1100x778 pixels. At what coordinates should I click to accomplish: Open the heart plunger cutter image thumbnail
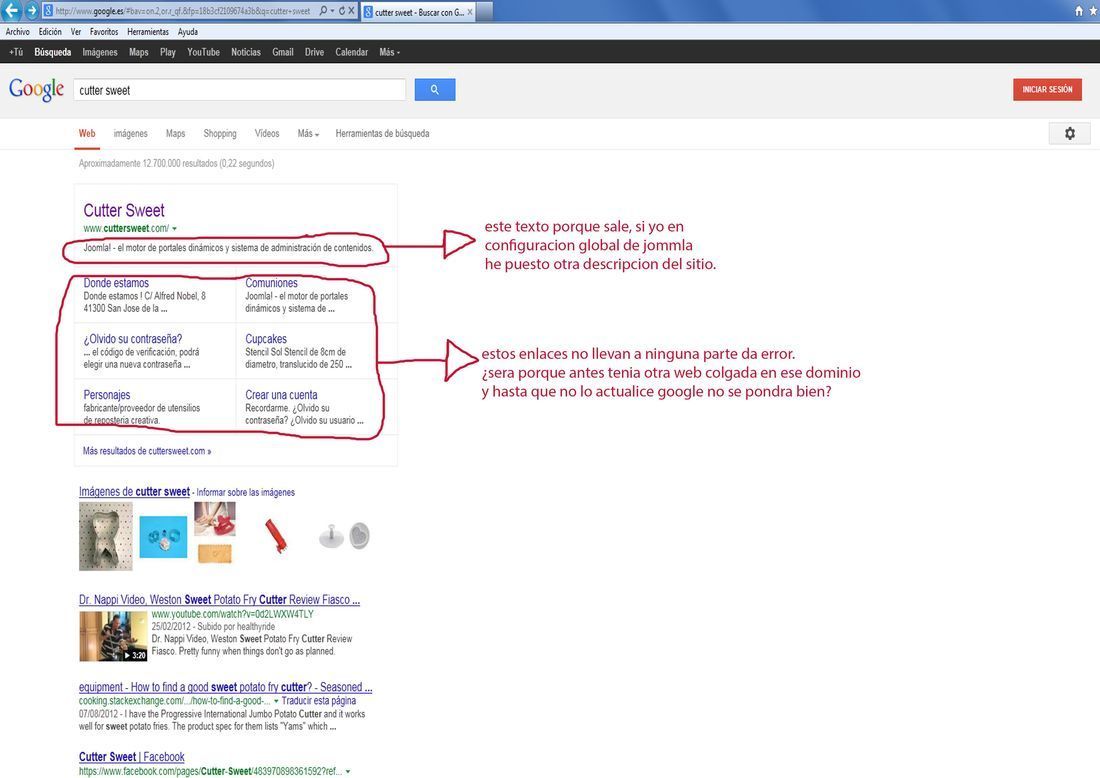tap(344, 535)
